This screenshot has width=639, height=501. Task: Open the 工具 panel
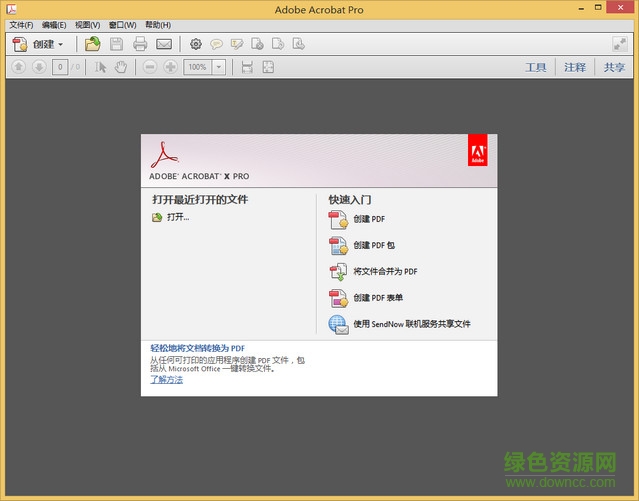(x=536, y=67)
